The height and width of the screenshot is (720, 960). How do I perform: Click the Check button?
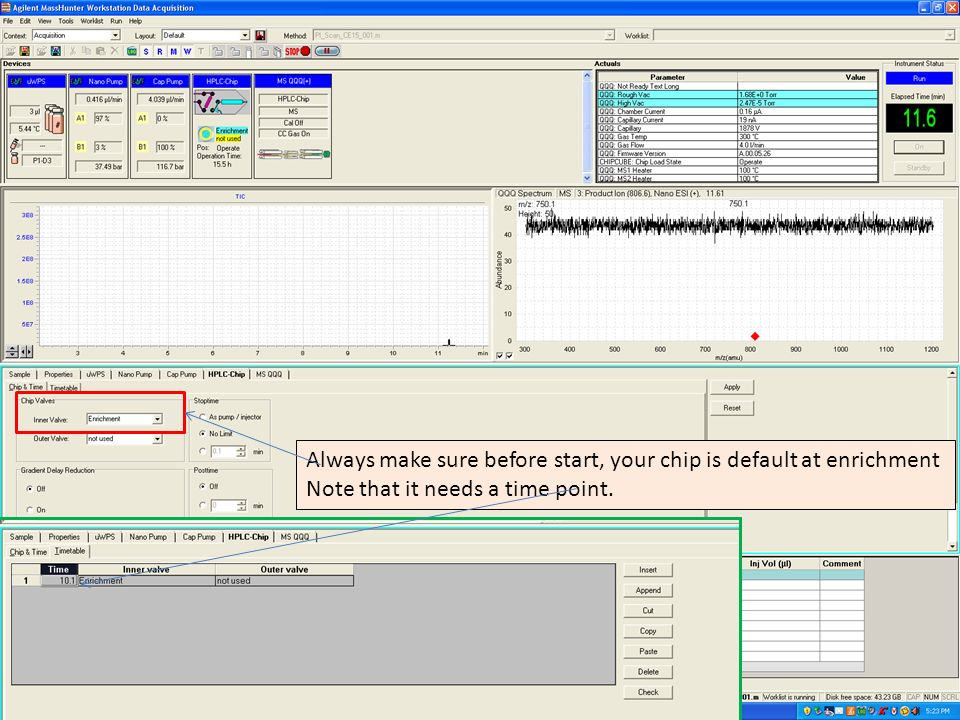click(648, 692)
